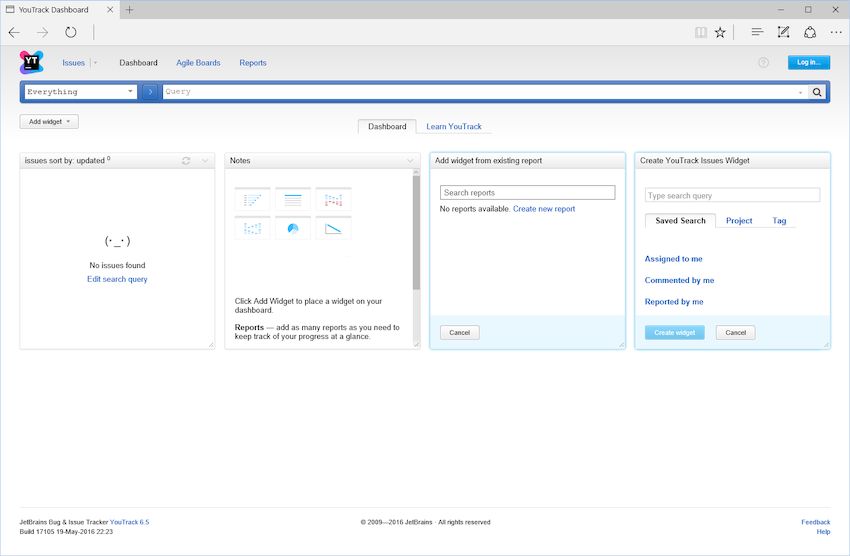Open the Feedback link

point(815,522)
